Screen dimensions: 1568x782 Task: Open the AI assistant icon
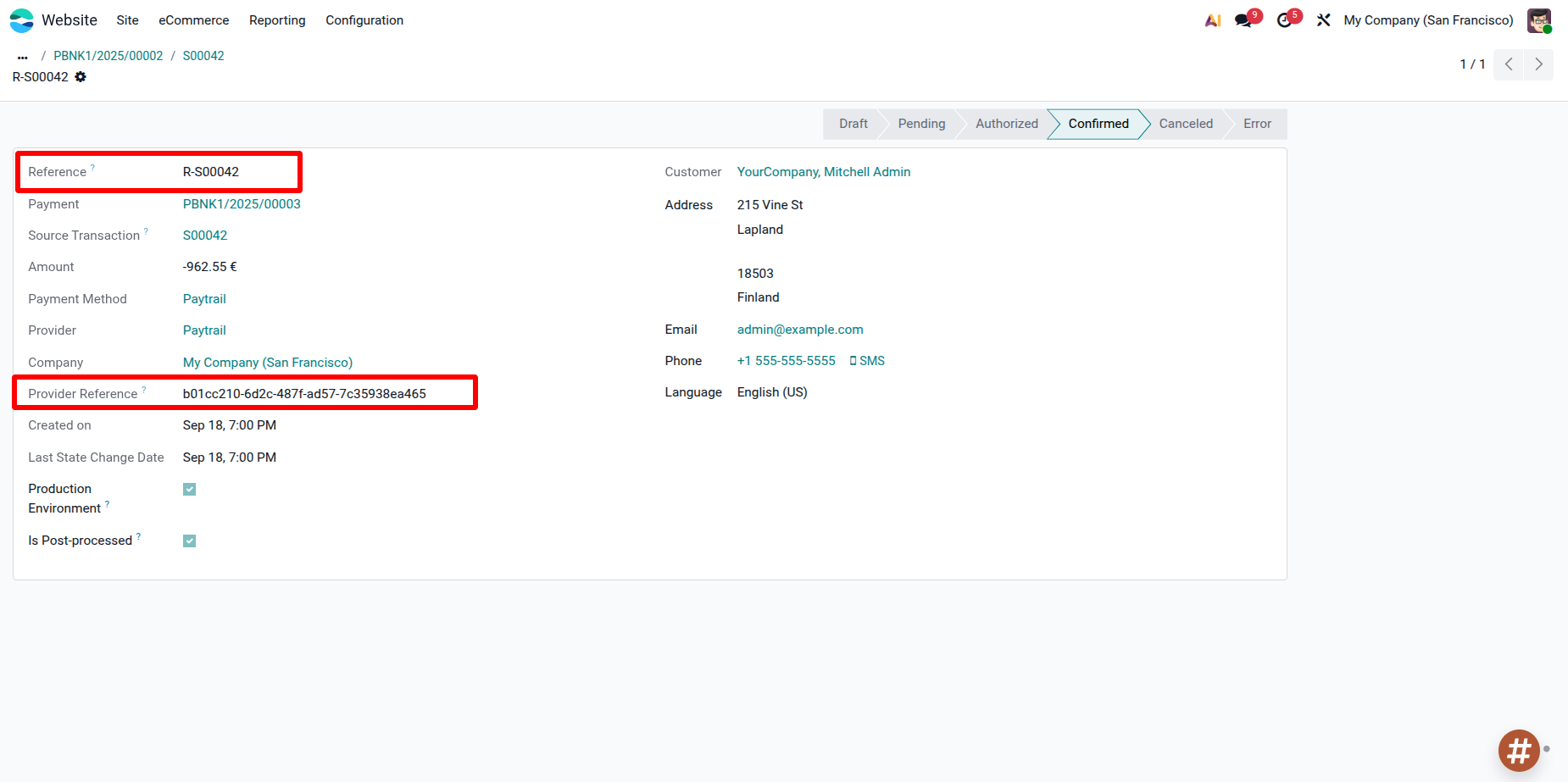pos(1212,19)
